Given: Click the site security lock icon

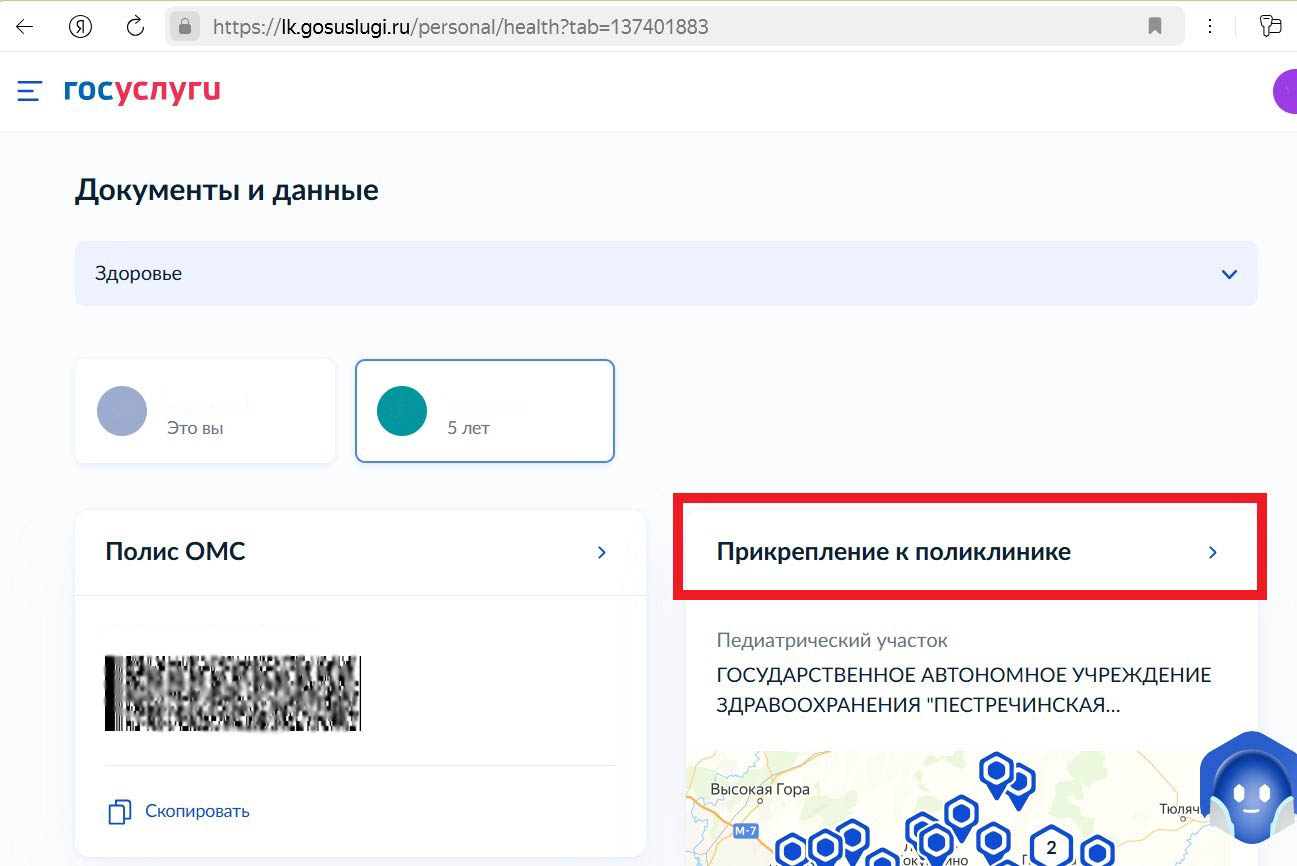Looking at the screenshot, I should point(185,26).
